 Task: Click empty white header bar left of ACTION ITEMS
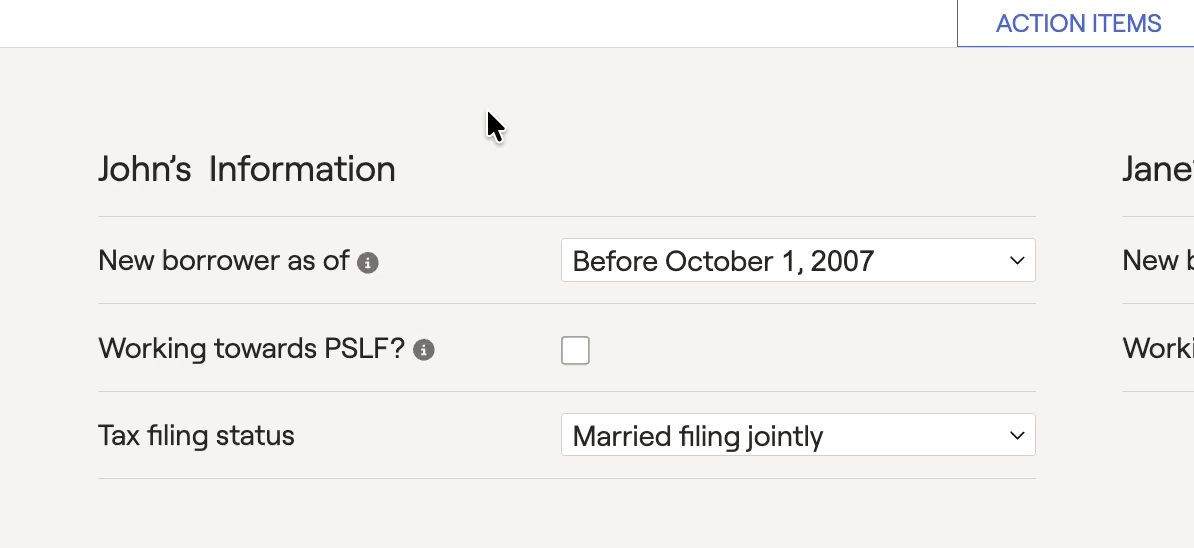[478, 24]
